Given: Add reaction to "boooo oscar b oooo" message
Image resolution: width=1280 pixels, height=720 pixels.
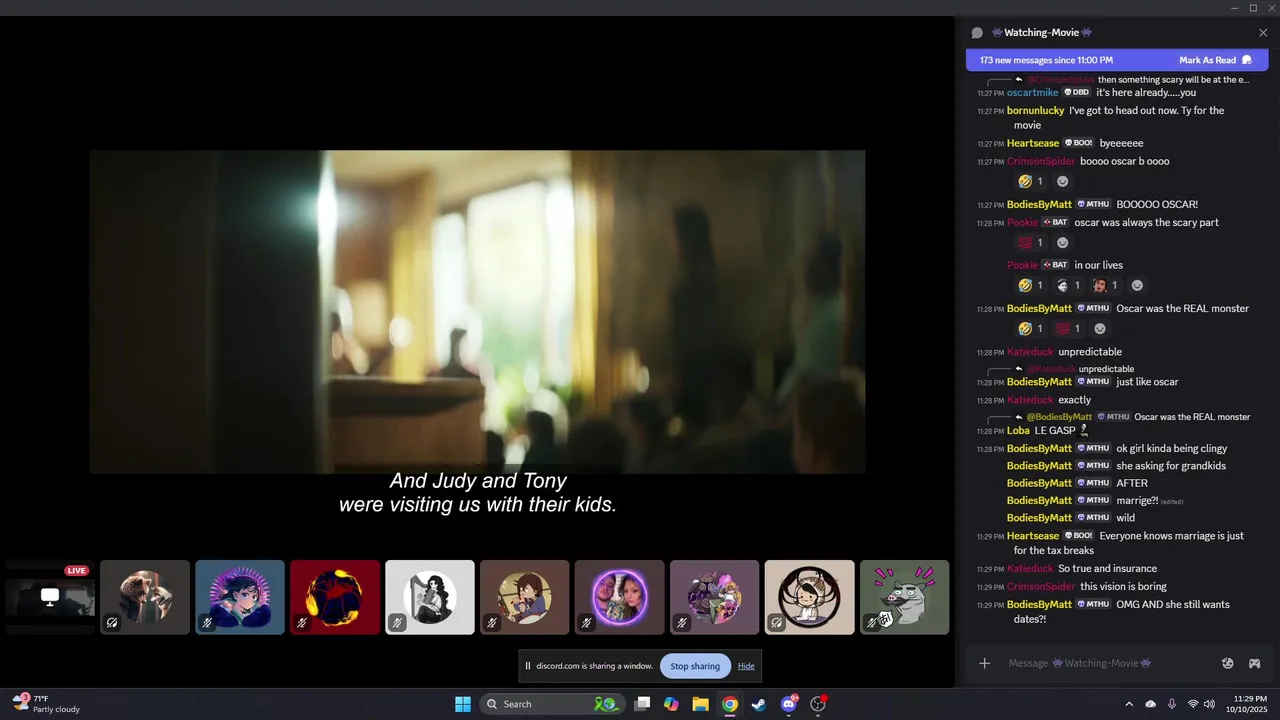Looking at the screenshot, I should [x=1063, y=181].
